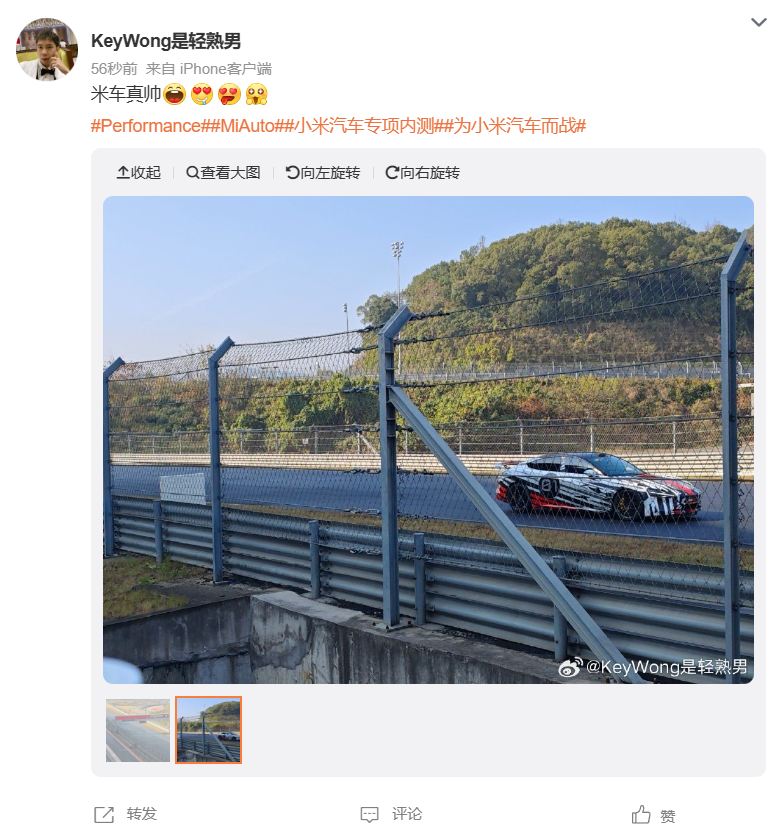Select the first track thumbnail
This screenshot has width=782, height=831.
[x=138, y=730]
